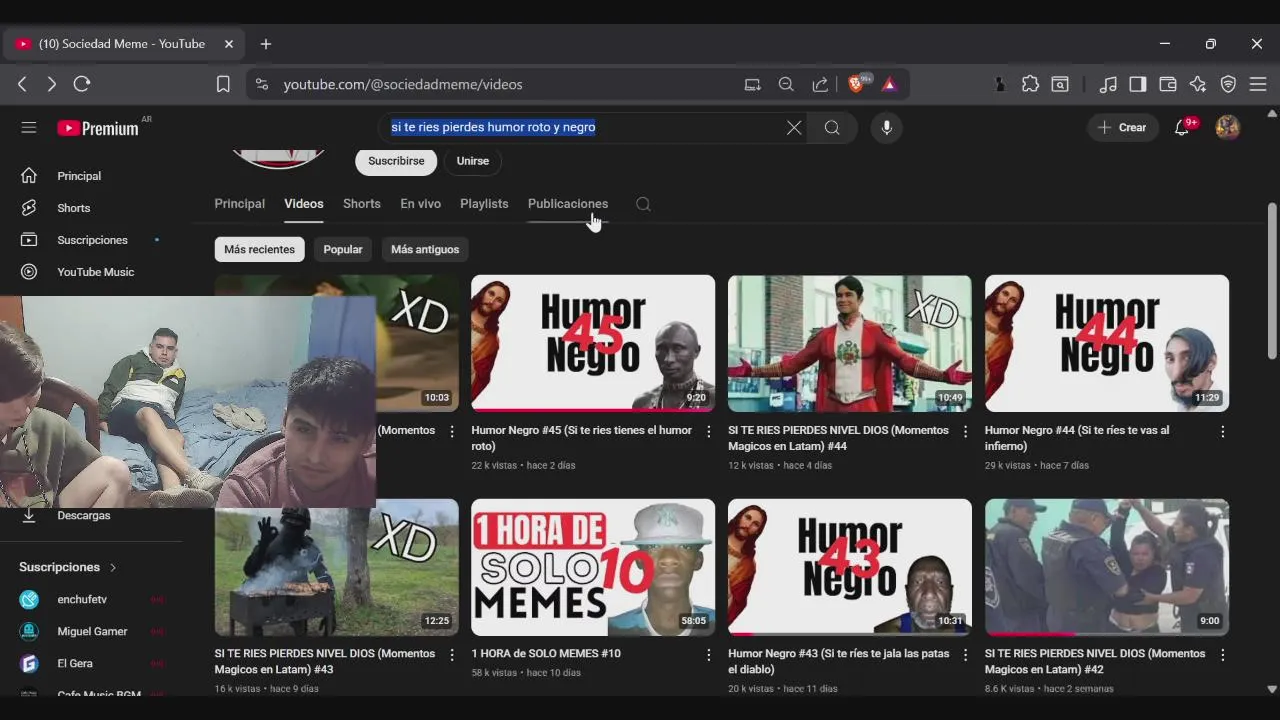Open options for Humor Negro #45 video

pos(708,432)
